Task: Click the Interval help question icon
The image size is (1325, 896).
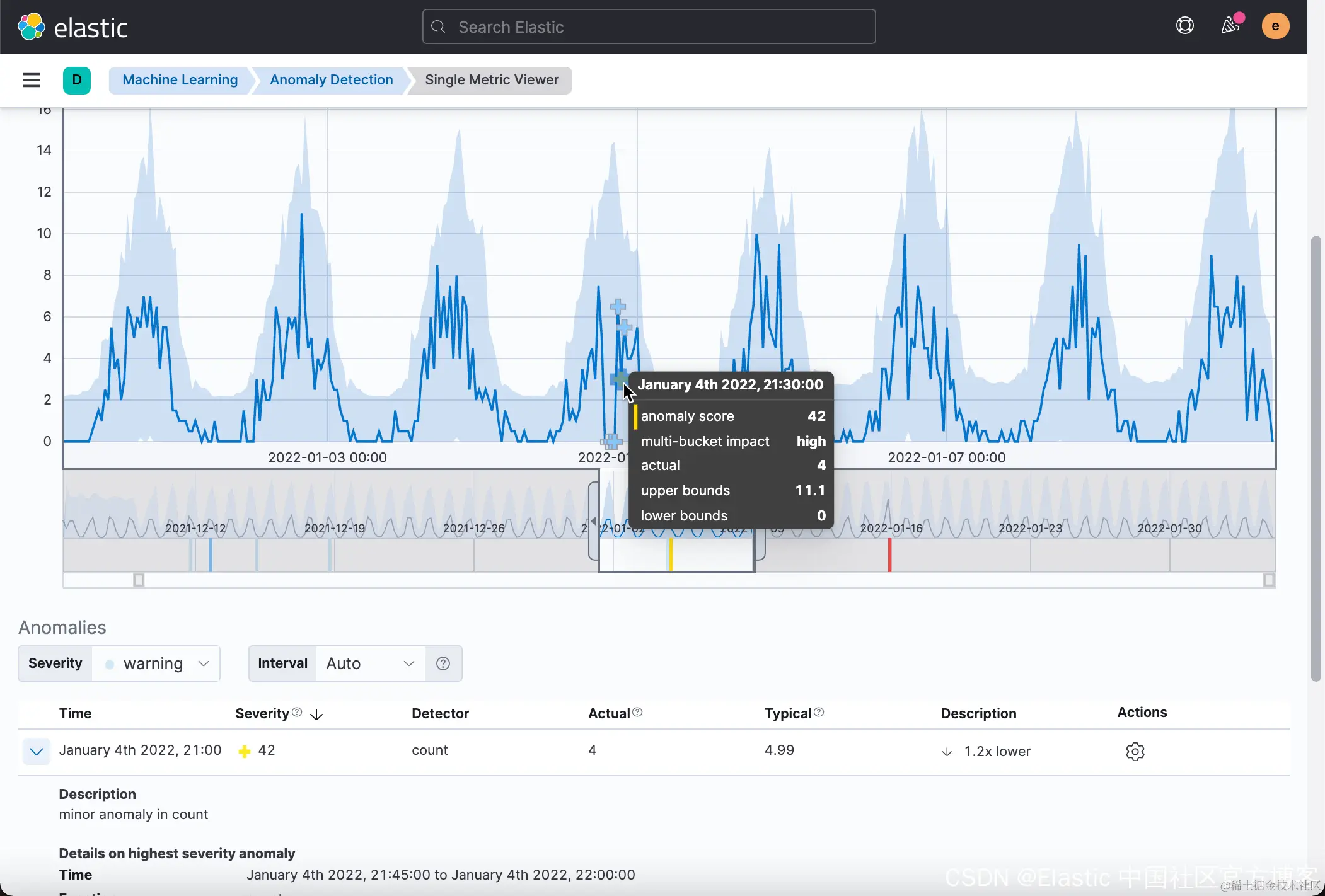Action: [x=443, y=663]
